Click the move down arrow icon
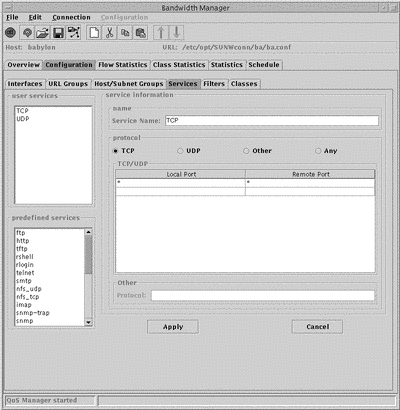 (176, 33)
